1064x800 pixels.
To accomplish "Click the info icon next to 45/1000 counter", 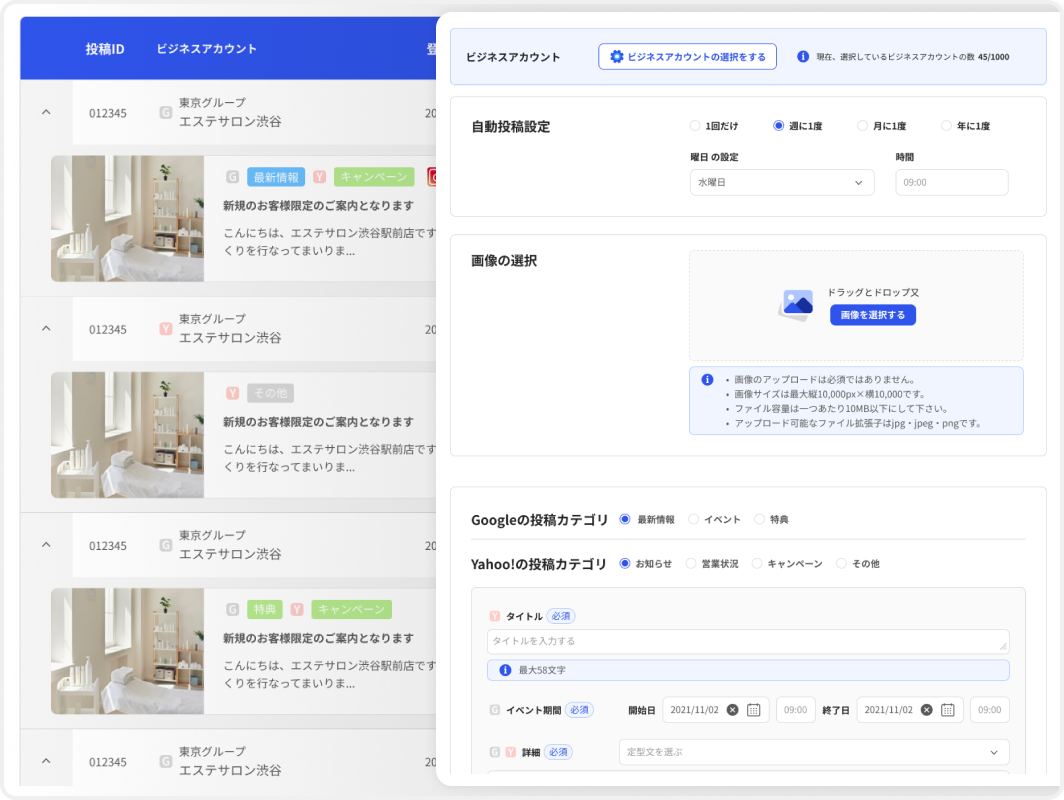I will (x=805, y=56).
